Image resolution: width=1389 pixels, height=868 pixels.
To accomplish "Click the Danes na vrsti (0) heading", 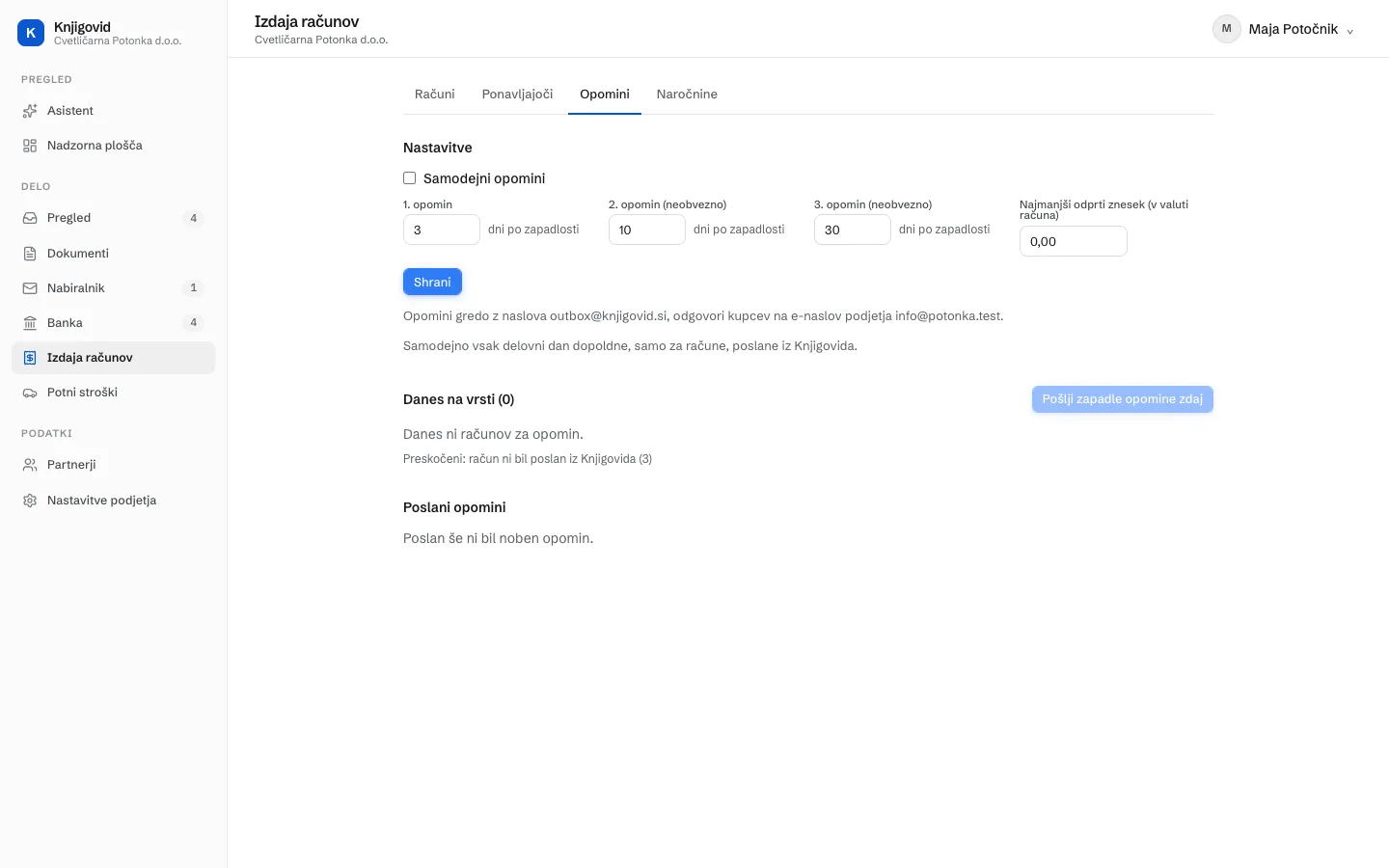I will pyautogui.click(x=458, y=399).
